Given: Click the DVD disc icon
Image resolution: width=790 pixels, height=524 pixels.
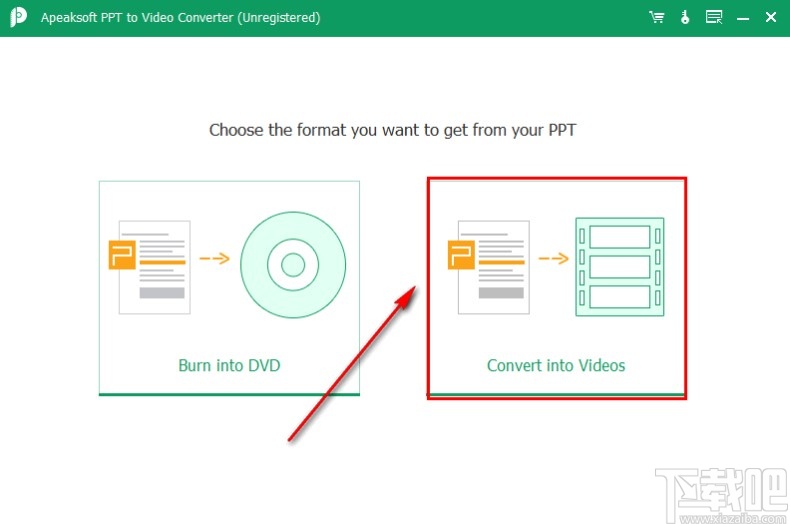Looking at the screenshot, I should pos(293,265).
